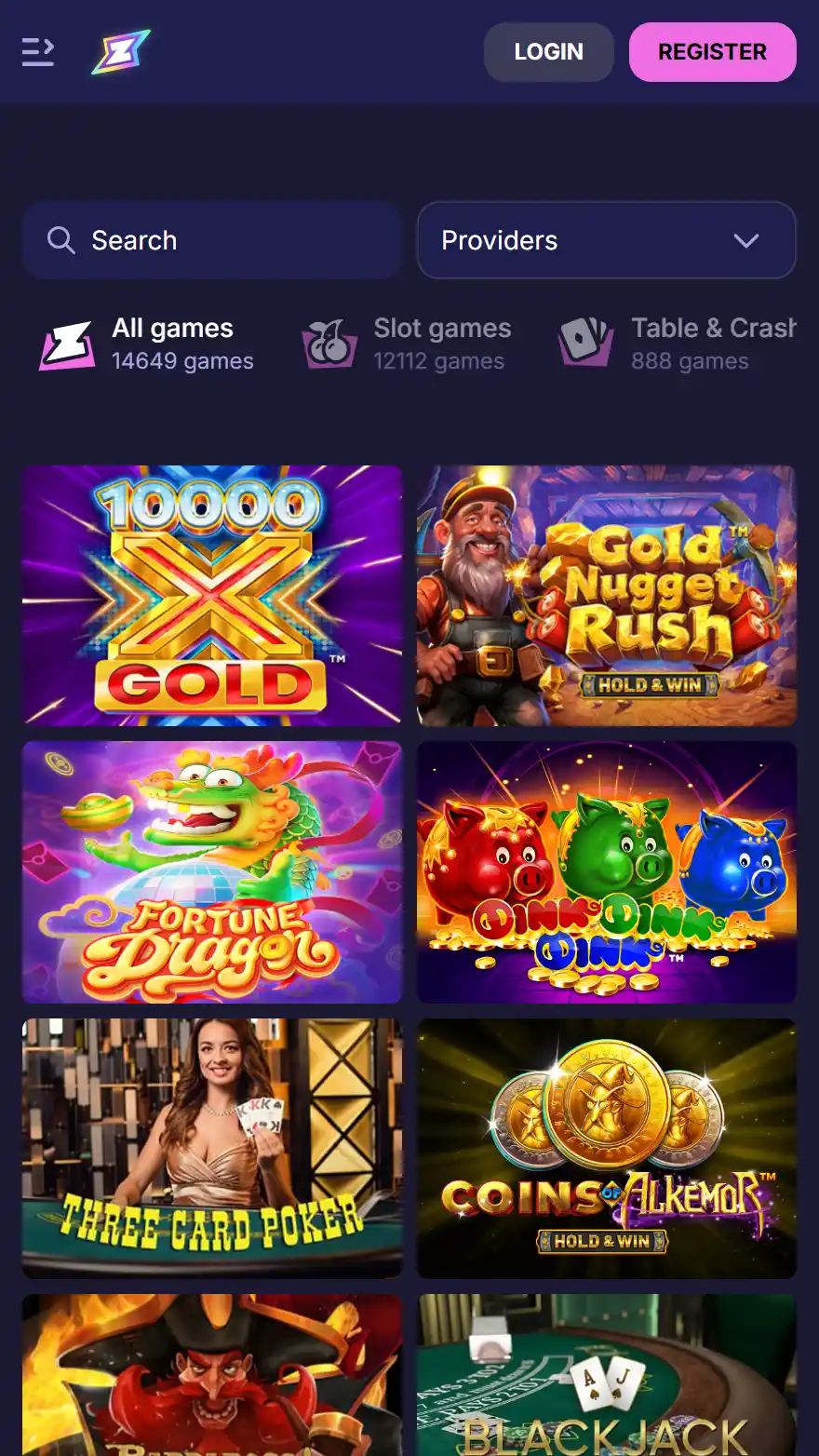
Task: Launch the Three Card Poker live game
Action: pos(212,1148)
